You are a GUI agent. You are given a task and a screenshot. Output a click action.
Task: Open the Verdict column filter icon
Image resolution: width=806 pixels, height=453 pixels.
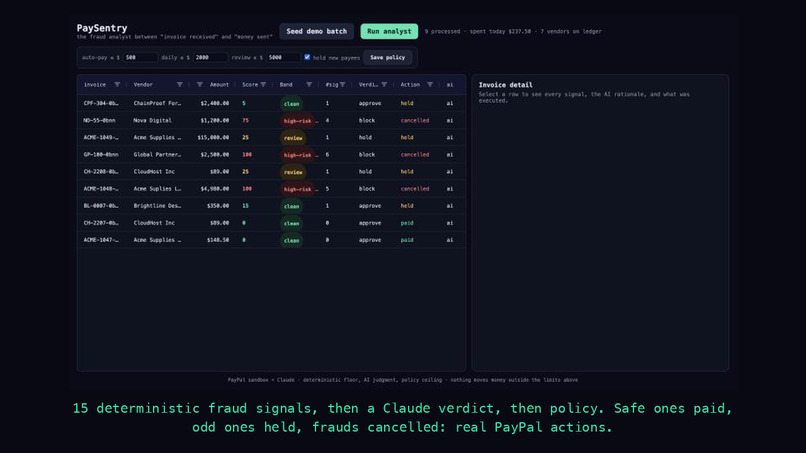(384, 85)
